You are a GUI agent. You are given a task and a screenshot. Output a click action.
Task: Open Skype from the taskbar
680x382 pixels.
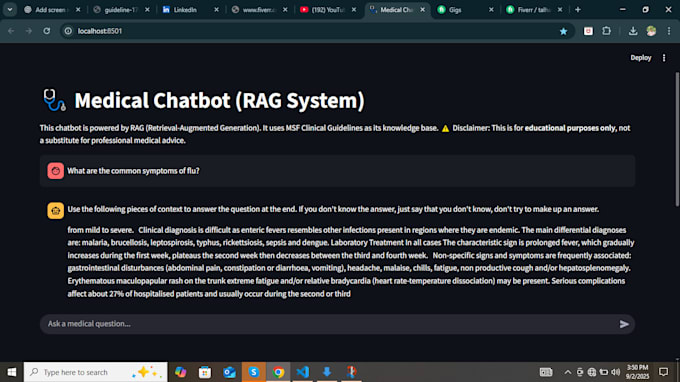(254, 372)
